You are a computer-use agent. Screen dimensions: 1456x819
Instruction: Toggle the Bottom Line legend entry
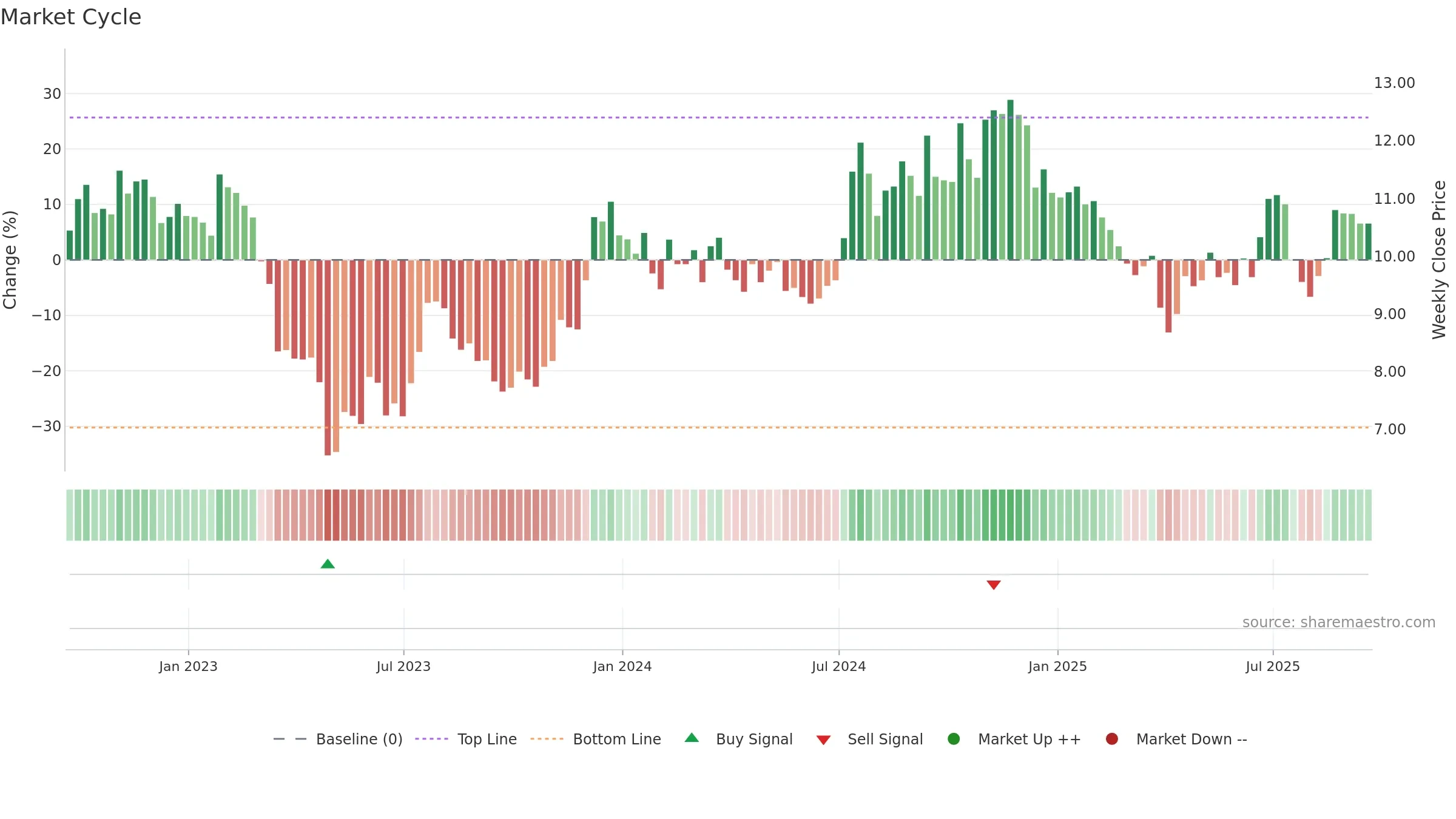click(x=596, y=740)
